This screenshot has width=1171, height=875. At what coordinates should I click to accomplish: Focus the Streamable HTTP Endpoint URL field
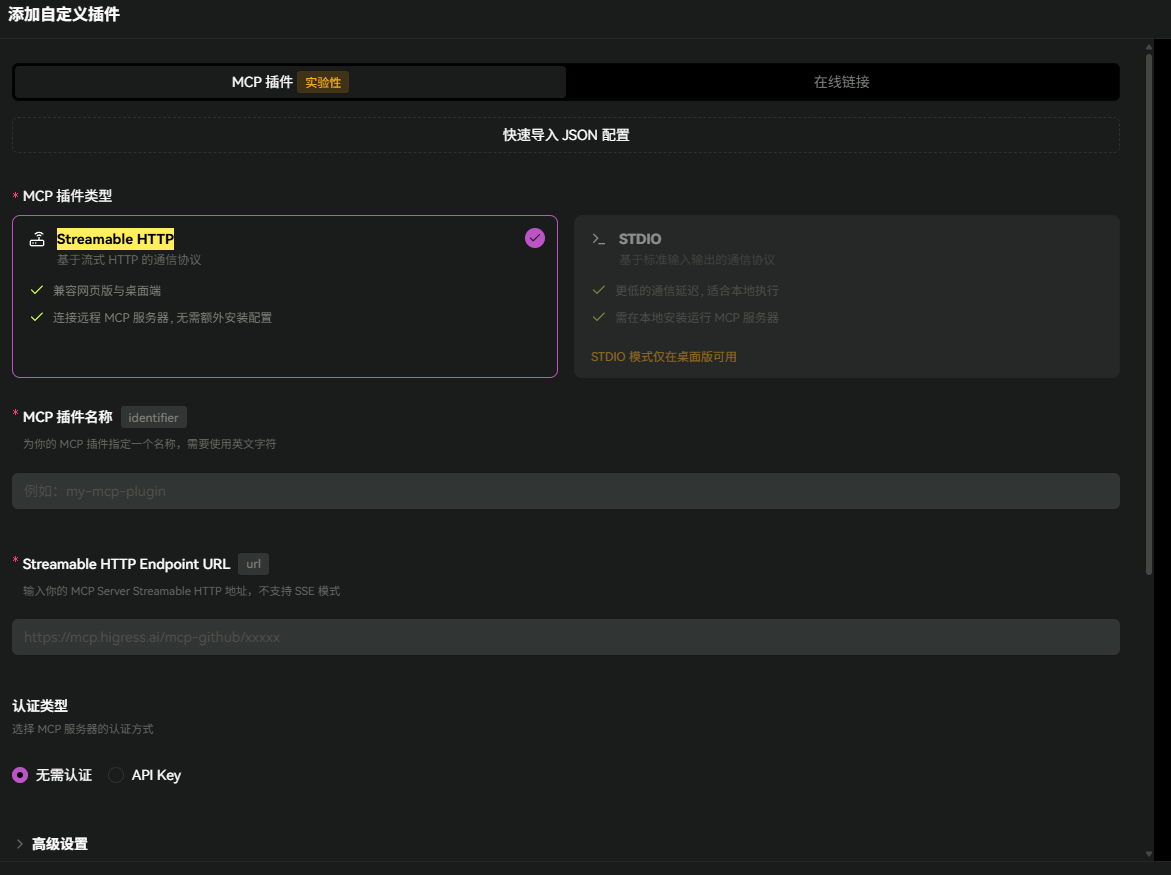(x=565, y=637)
